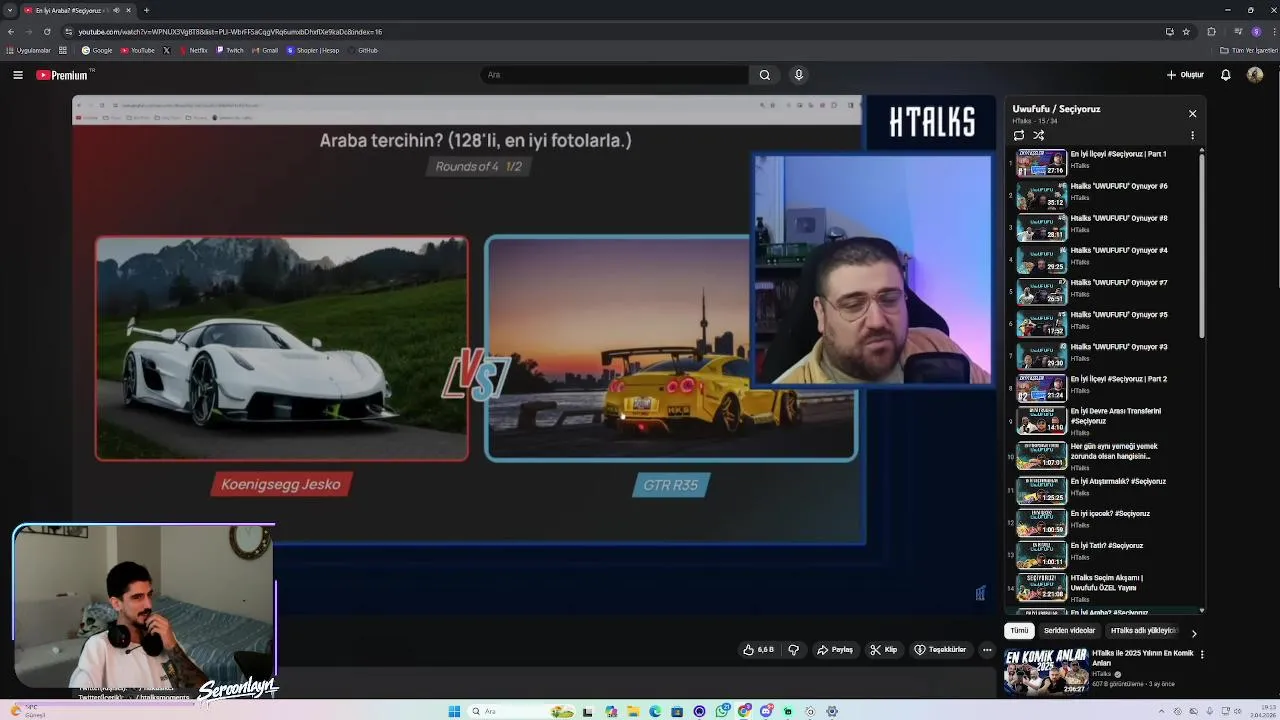Open Discord from the taskbar
Screen dimensions: 1280x720
click(x=766, y=711)
